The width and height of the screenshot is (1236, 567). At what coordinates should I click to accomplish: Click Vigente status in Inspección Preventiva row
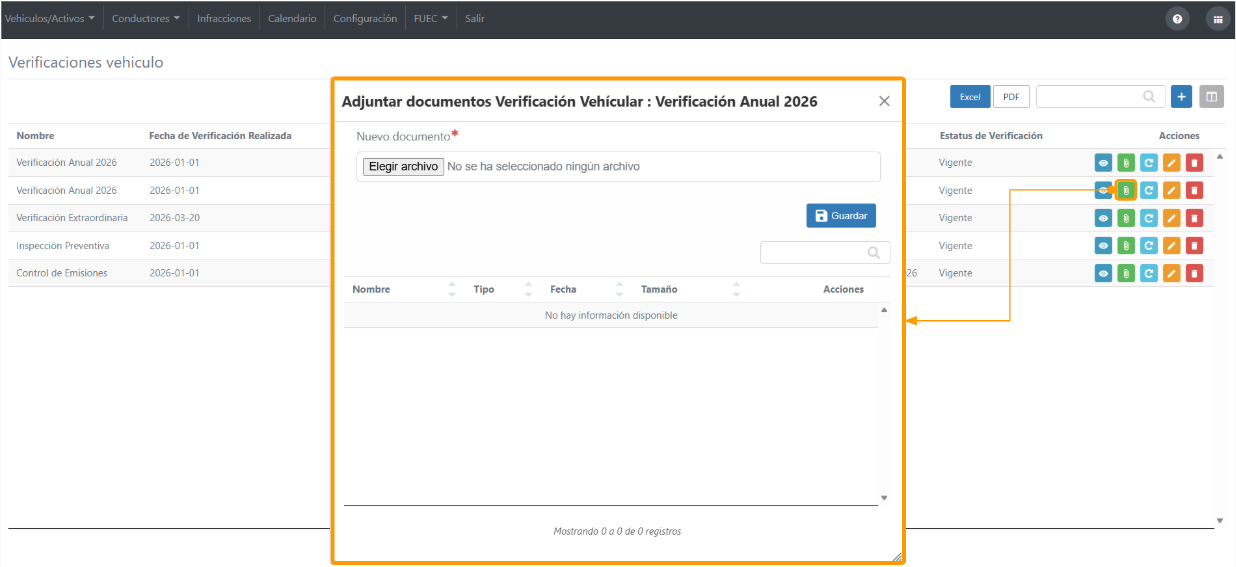click(955, 245)
